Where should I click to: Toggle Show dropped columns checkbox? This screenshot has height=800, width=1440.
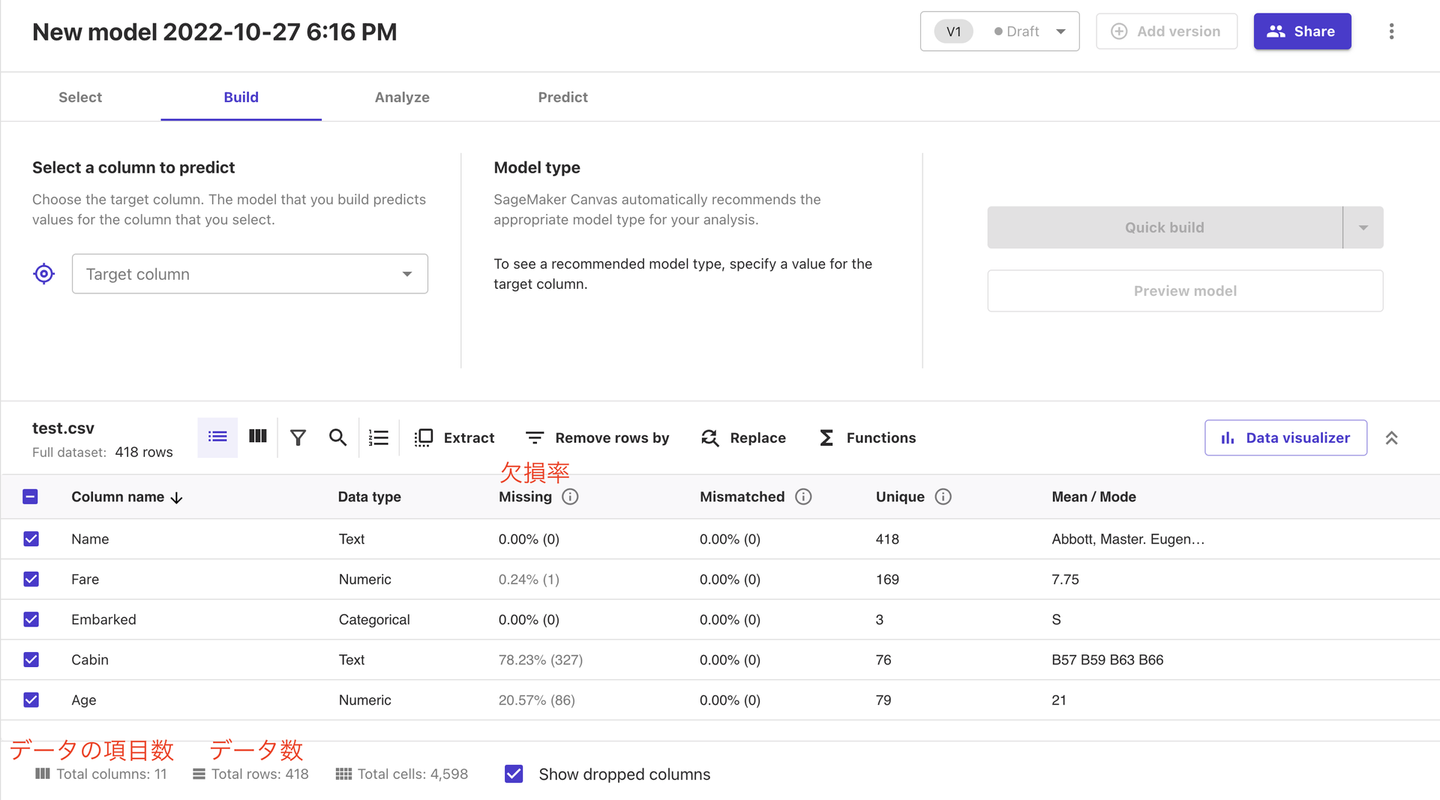(514, 774)
